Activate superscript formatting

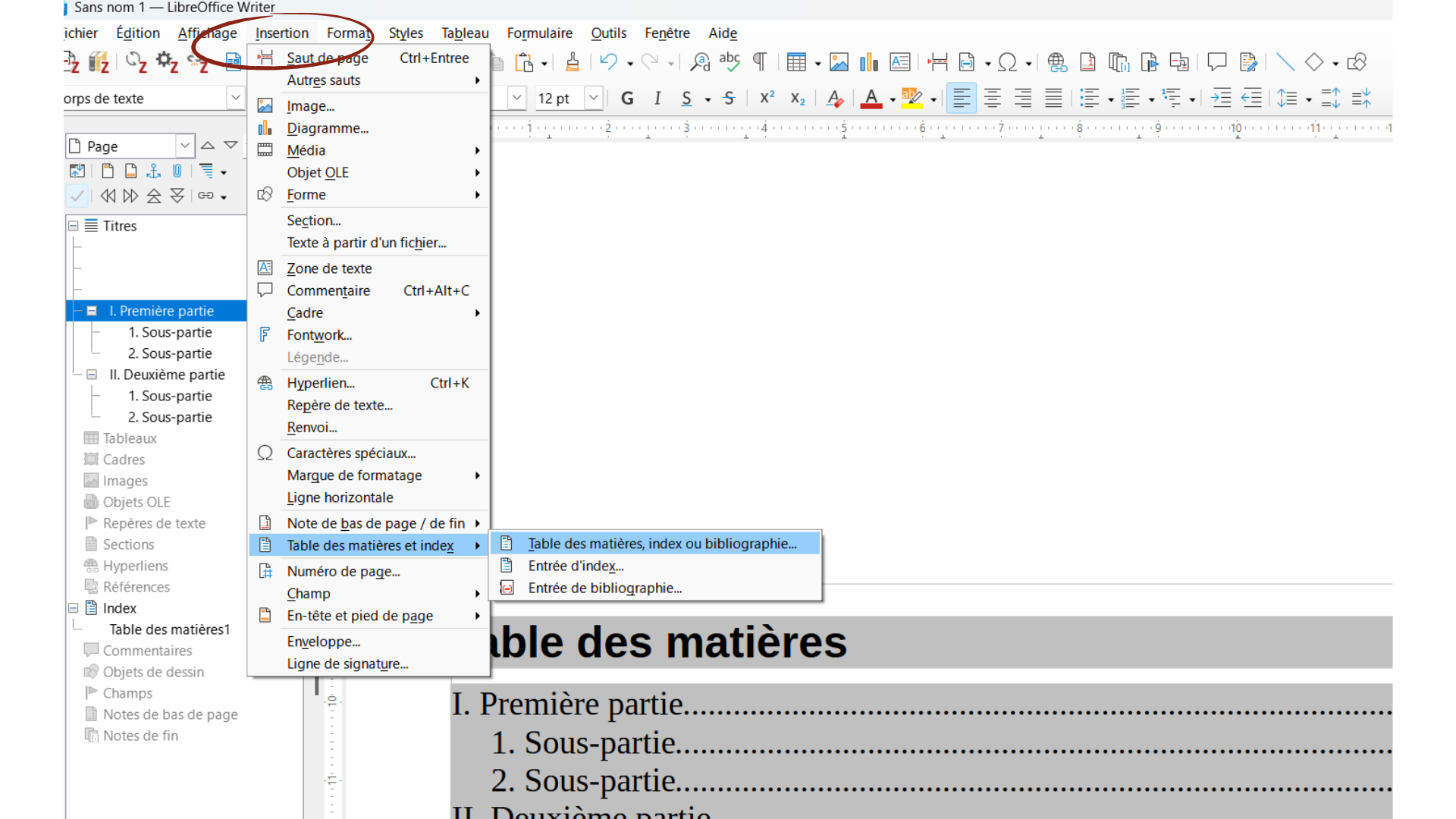click(x=766, y=98)
